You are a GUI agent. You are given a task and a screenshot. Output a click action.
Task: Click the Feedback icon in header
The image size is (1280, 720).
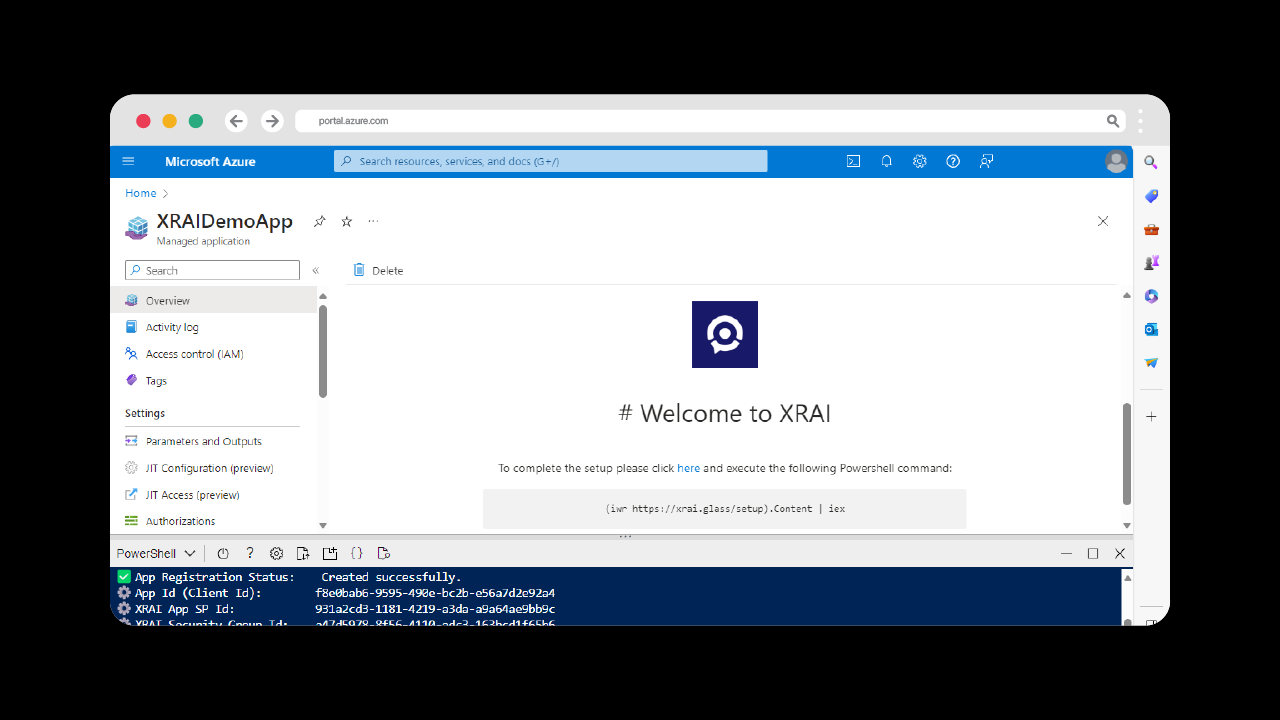[986, 161]
